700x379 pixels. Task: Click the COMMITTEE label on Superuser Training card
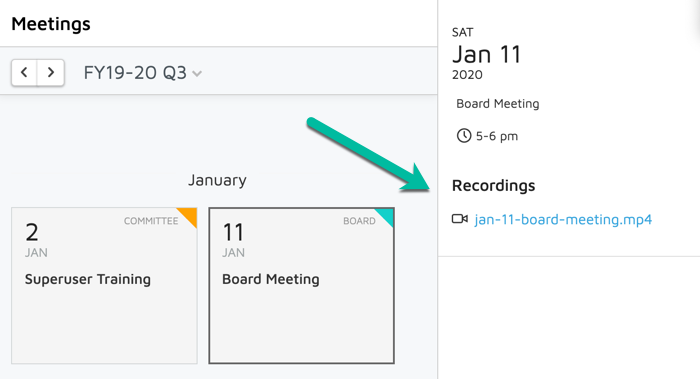point(151,221)
